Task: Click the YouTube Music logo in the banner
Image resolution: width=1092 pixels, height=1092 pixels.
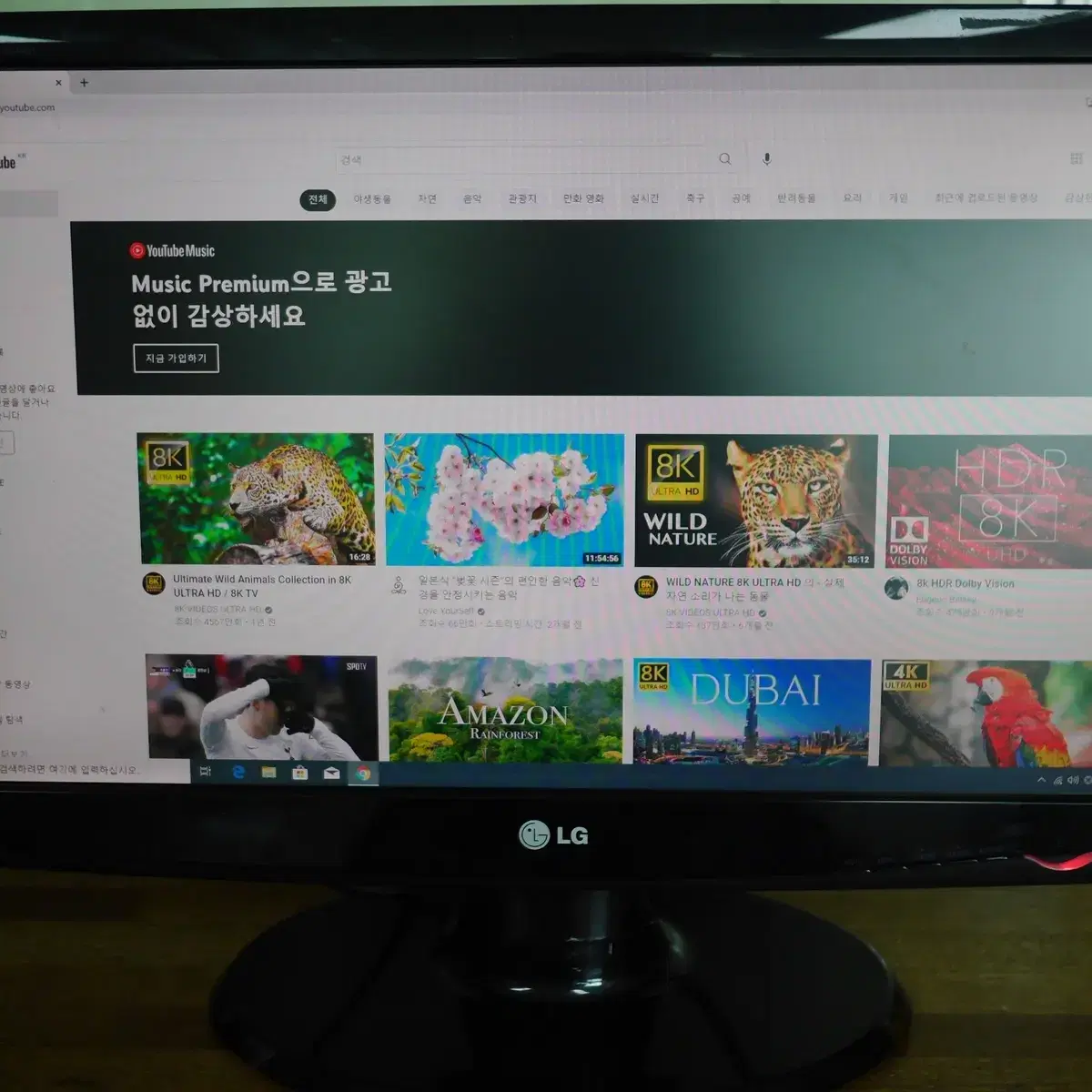Action: point(172,250)
